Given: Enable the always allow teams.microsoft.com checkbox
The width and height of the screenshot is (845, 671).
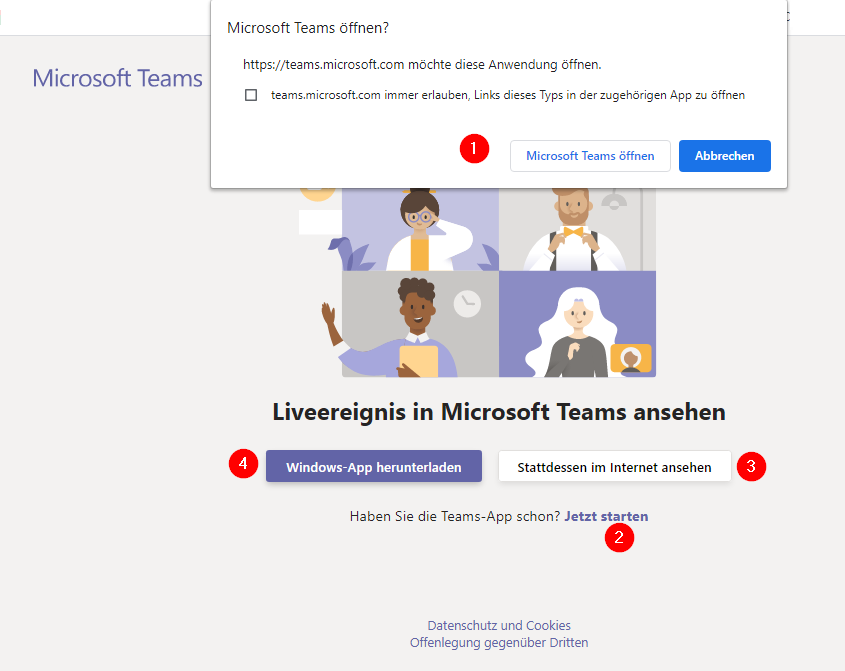Looking at the screenshot, I should (251, 95).
